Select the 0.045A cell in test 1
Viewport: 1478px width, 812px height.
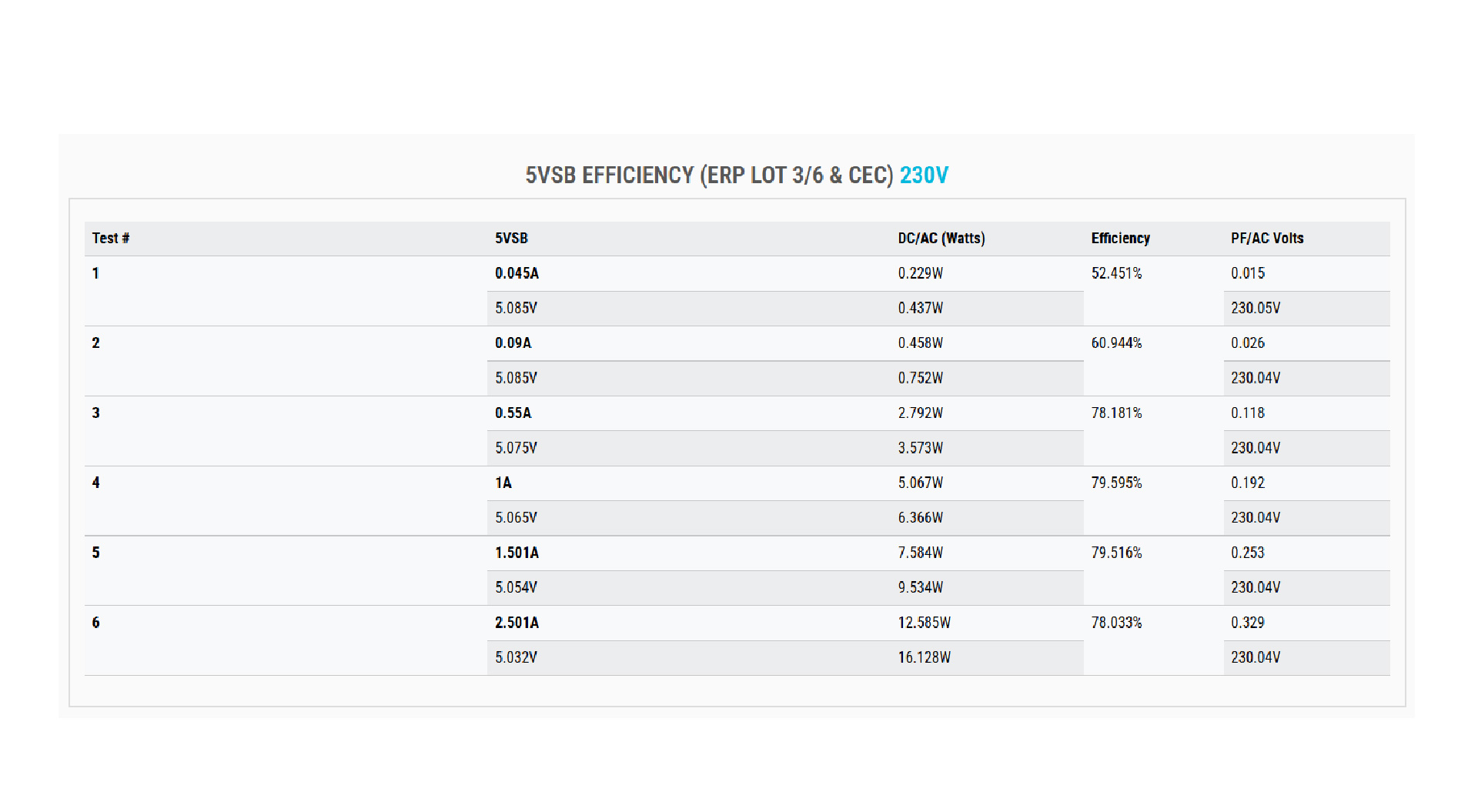(x=517, y=273)
